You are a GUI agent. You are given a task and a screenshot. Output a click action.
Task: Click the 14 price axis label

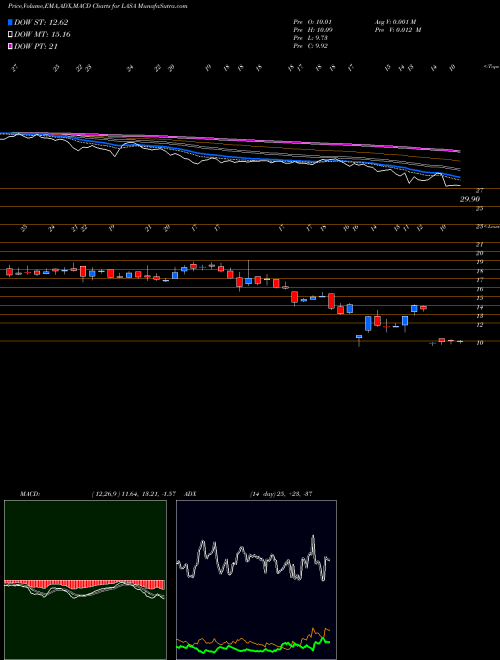(479, 307)
